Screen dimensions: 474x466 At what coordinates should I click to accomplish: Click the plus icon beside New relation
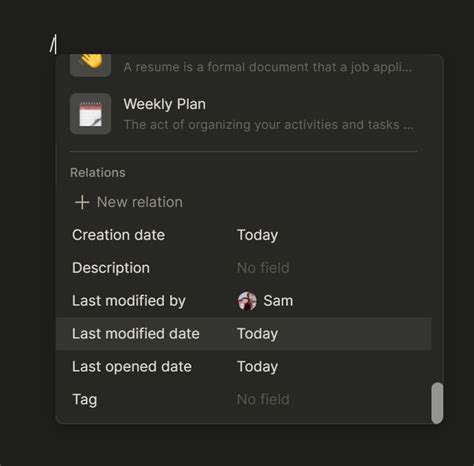tap(82, 202)
